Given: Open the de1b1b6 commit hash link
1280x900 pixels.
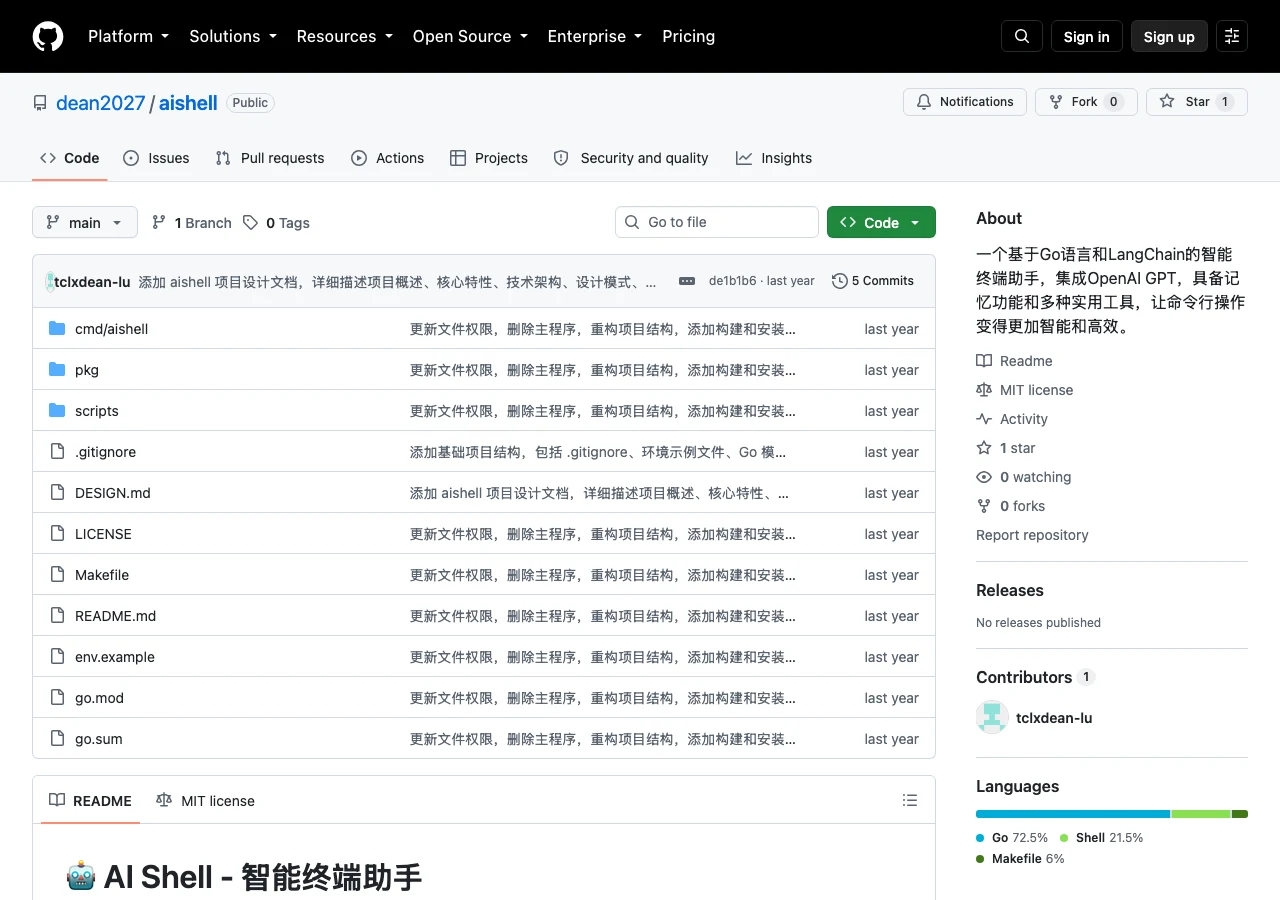Looking at the screenshot, I should click(x=732, y=281).
